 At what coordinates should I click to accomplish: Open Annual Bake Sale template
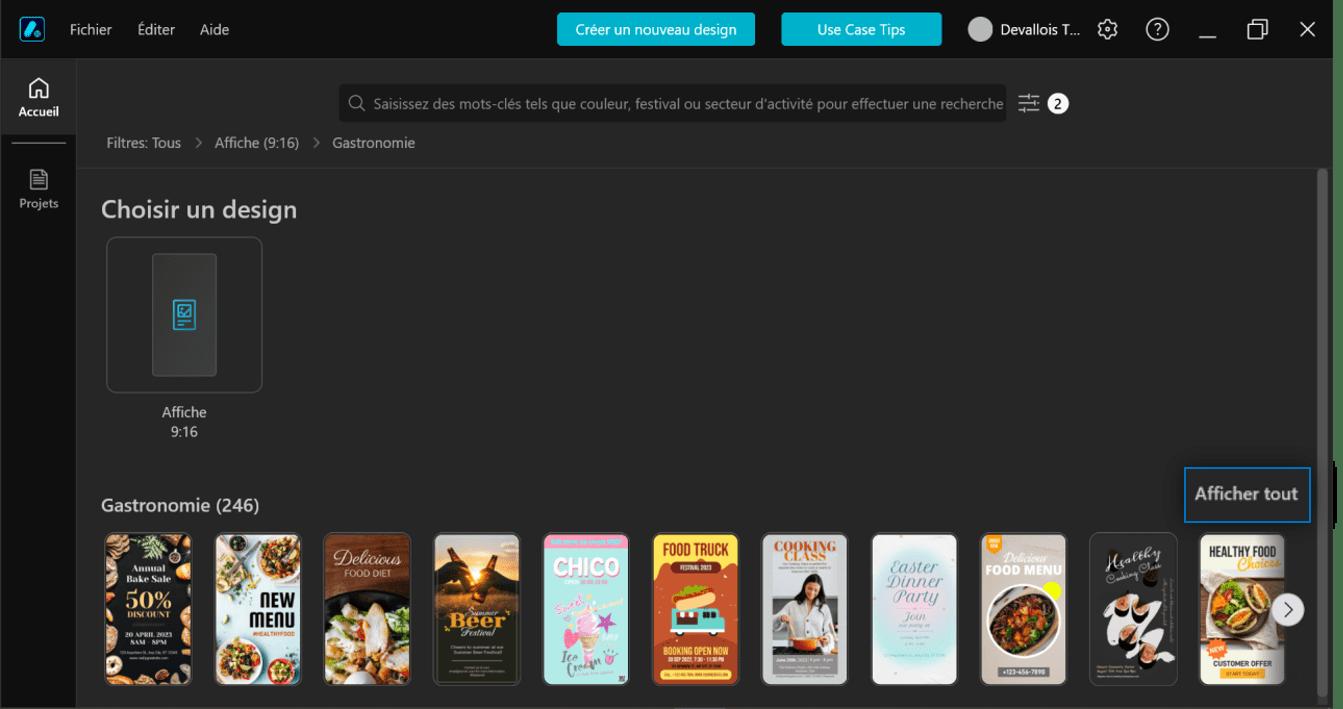coord(148,609)
